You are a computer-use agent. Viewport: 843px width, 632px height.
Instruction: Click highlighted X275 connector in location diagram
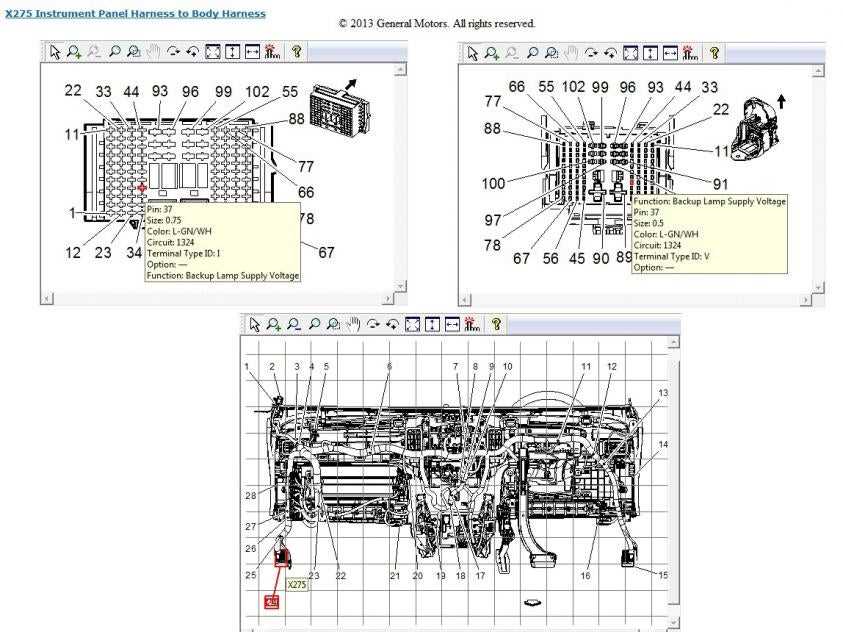(x=282, y=558)
